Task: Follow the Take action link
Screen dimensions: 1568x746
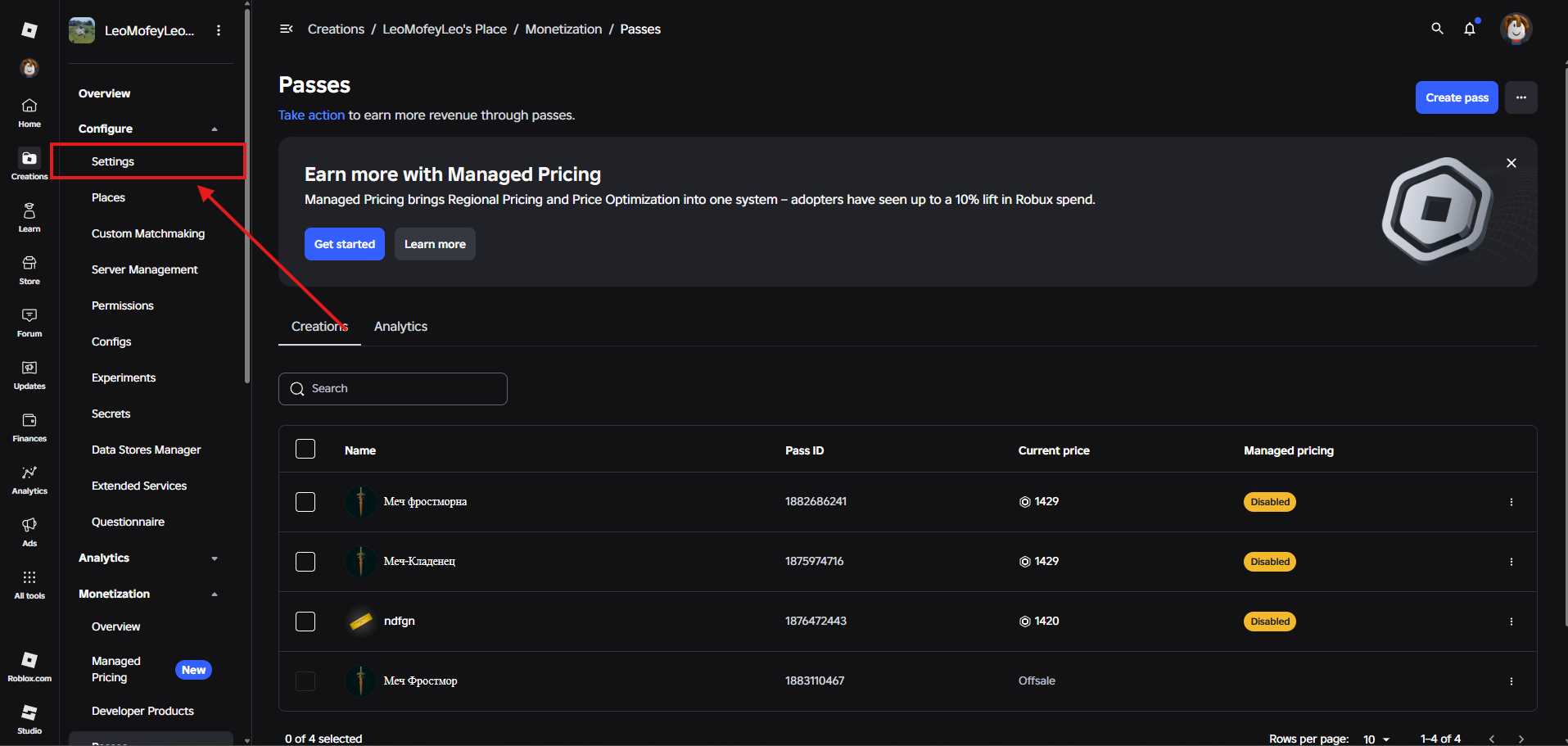Action: click(x=311, y=115)
